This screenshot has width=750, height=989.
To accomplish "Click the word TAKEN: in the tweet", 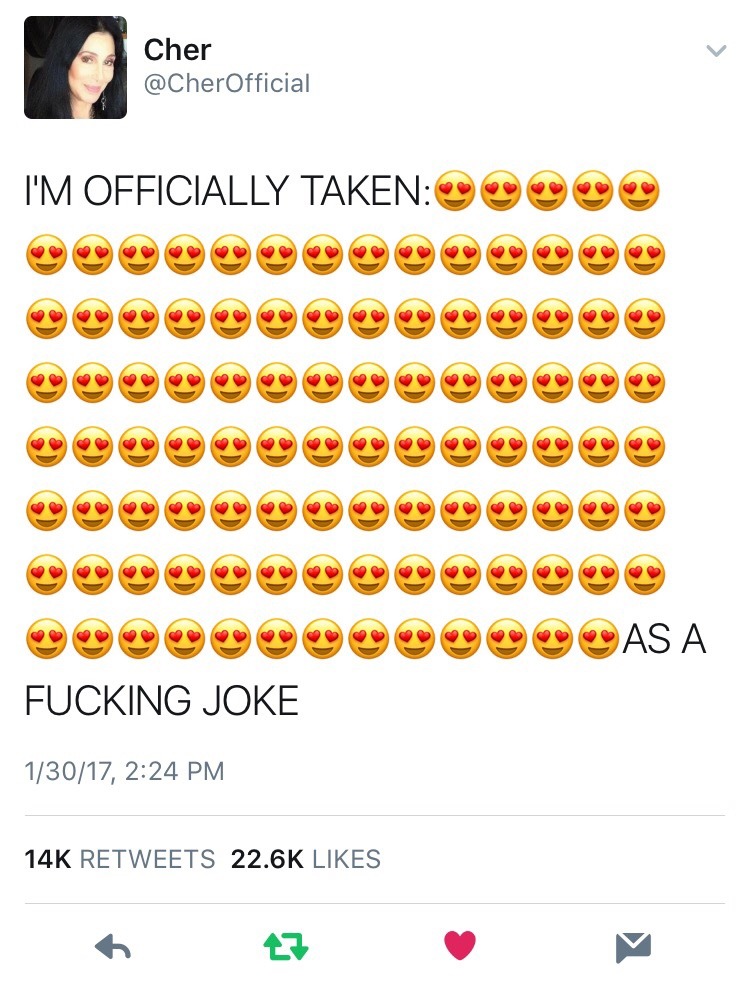I will point(371,190).
